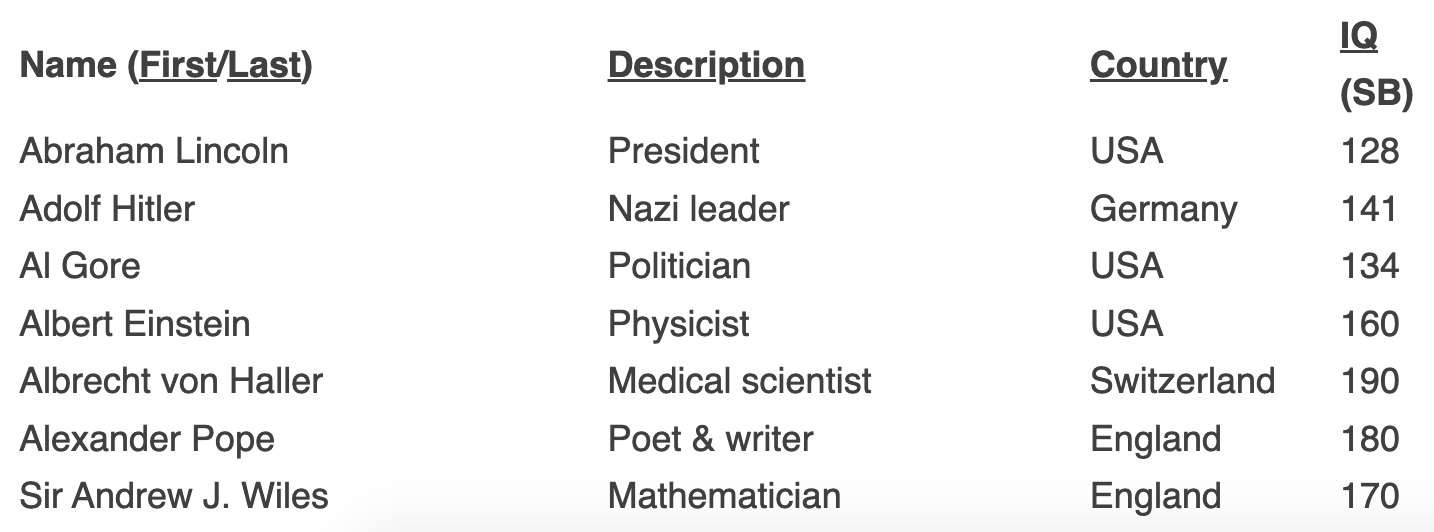Click the name Adolf Hitler
This screenshot has height=532, width=1434.
tap(107, 209)
